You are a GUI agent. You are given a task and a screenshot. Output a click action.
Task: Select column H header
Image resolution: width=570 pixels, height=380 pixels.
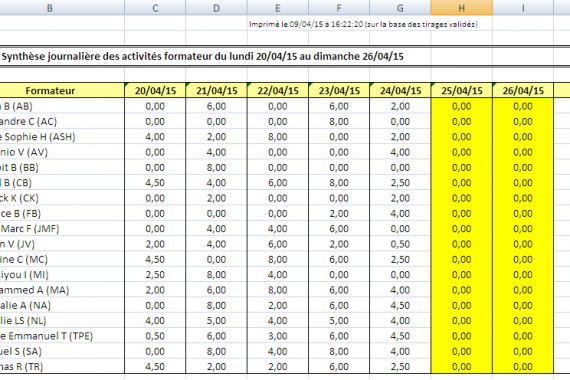coord(461,8)
